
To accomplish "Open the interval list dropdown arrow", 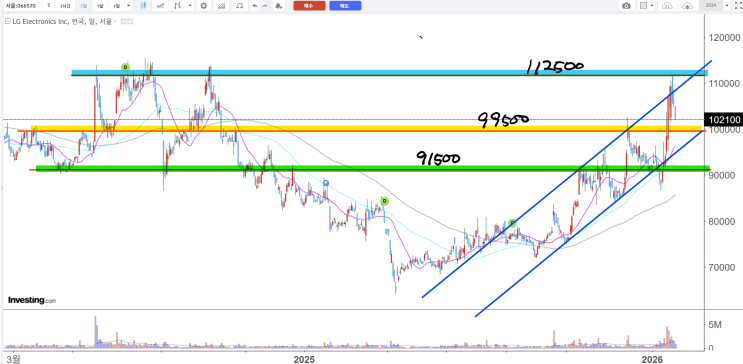I will 129,6.
